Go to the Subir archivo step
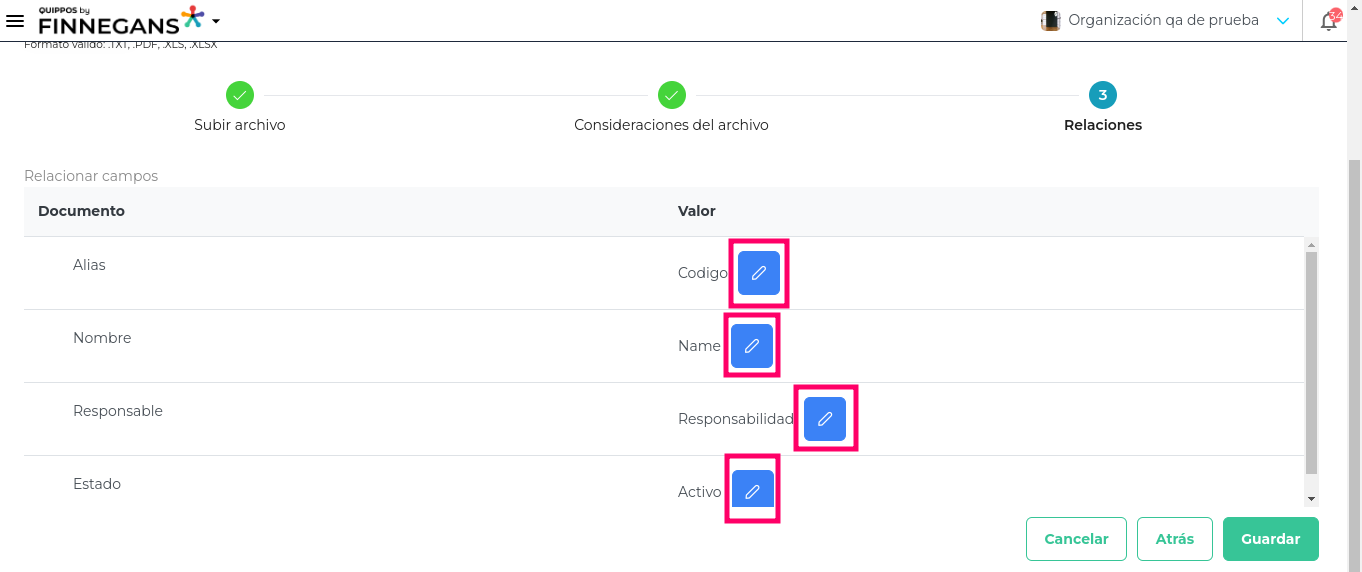Screen dimensions: 1362x572 (x=240, y=96)
